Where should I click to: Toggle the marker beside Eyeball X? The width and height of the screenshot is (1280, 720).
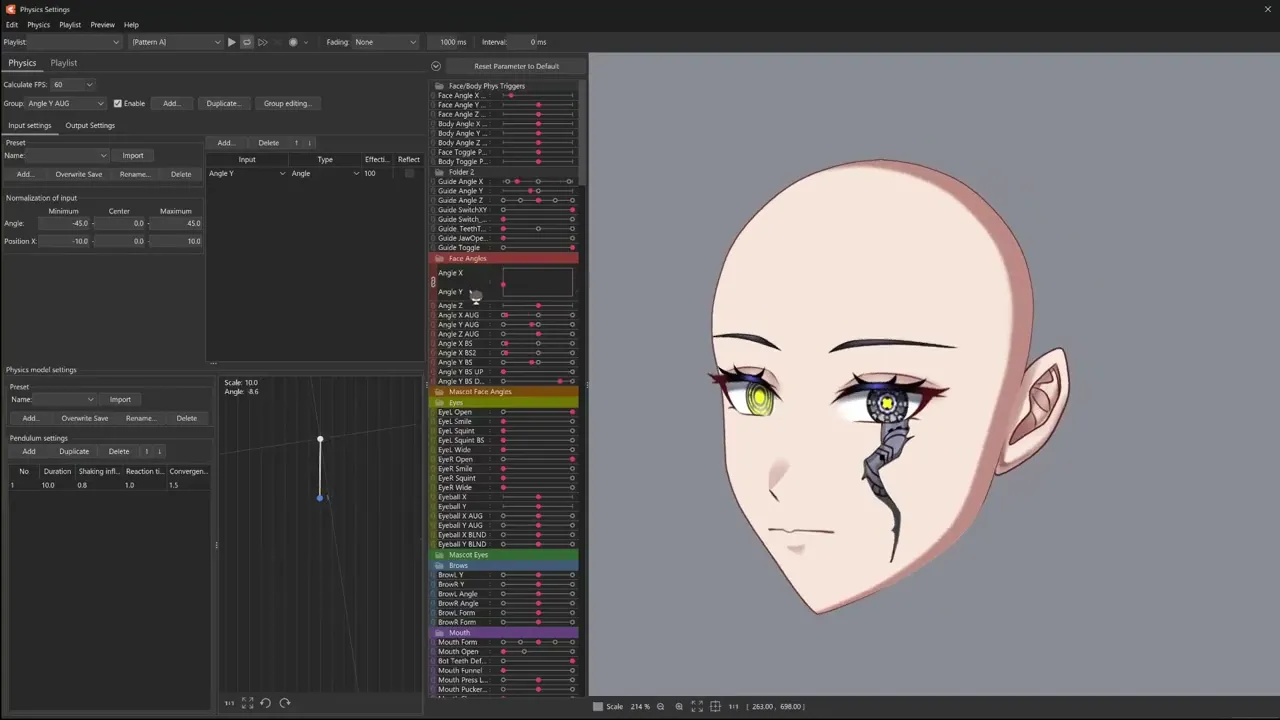(434, 497)
